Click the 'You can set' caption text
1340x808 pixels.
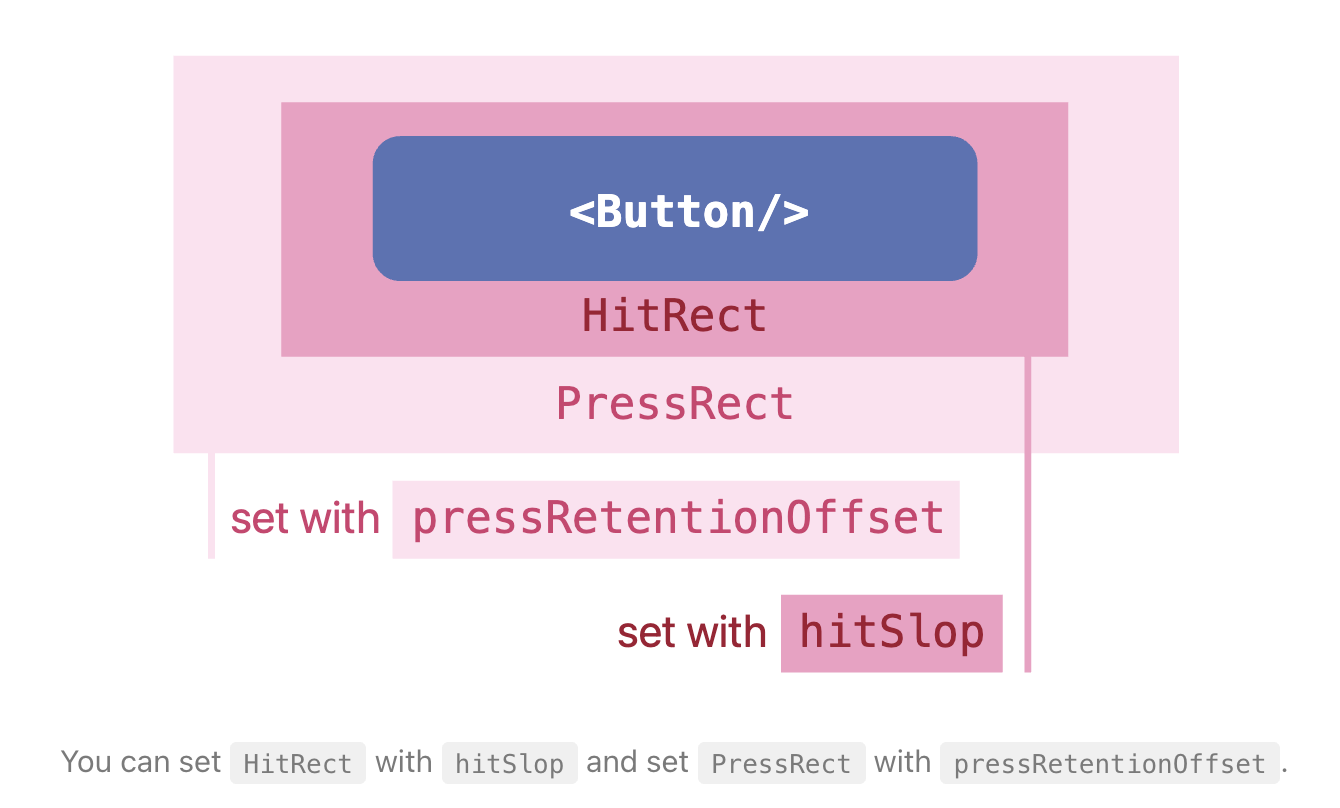[141, 762]
